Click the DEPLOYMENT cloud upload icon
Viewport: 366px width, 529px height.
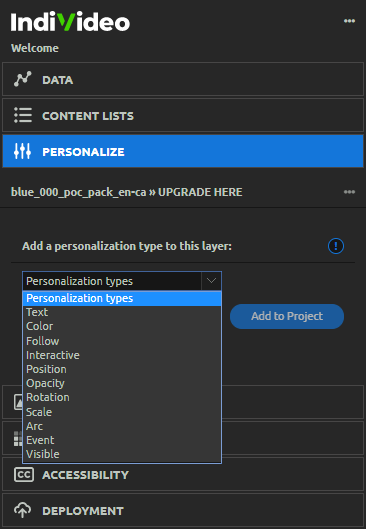click(22, 510)
